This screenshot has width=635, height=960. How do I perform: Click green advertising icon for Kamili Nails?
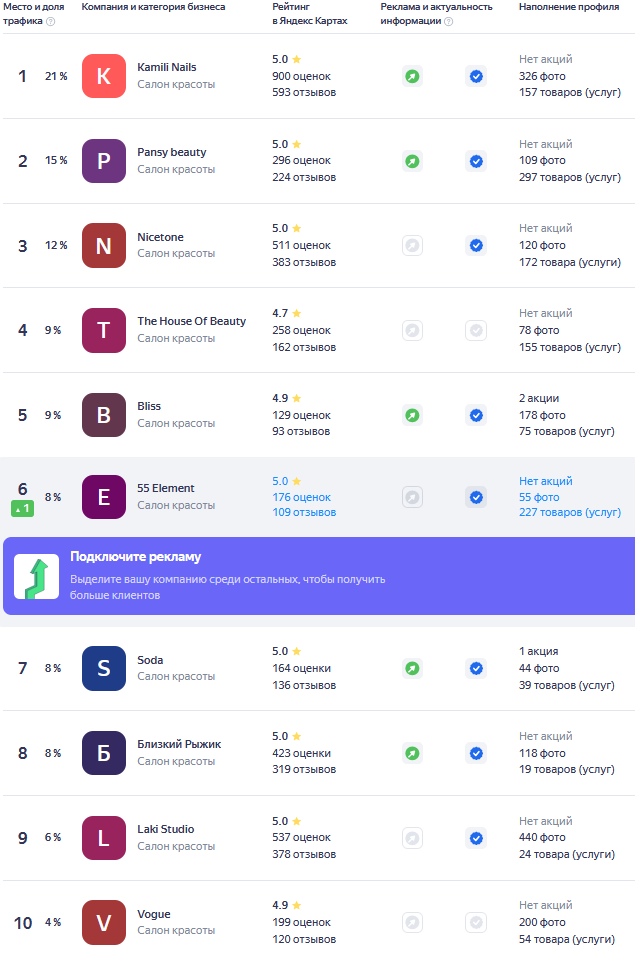click(412, 77)
